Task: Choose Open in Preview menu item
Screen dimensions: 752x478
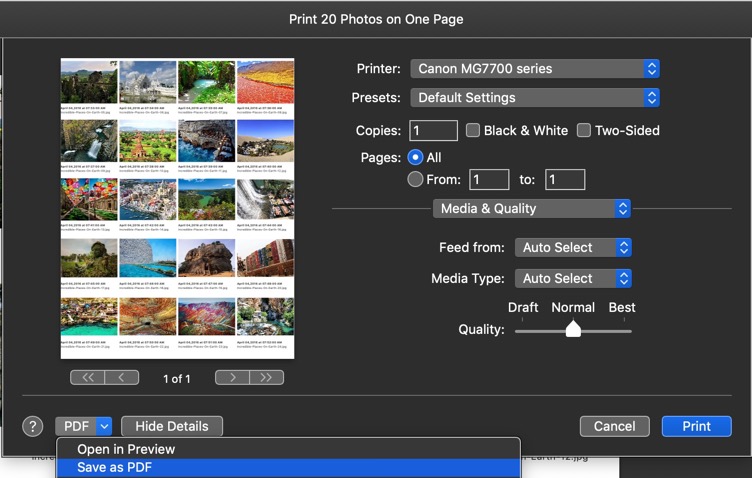Action: [288, 449]
